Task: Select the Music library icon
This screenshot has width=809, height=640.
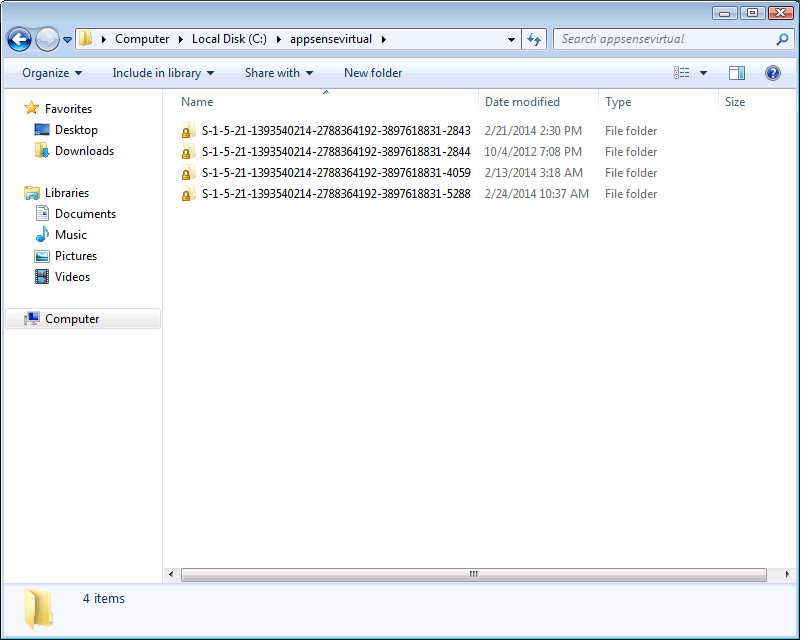Action: (42, 235)
